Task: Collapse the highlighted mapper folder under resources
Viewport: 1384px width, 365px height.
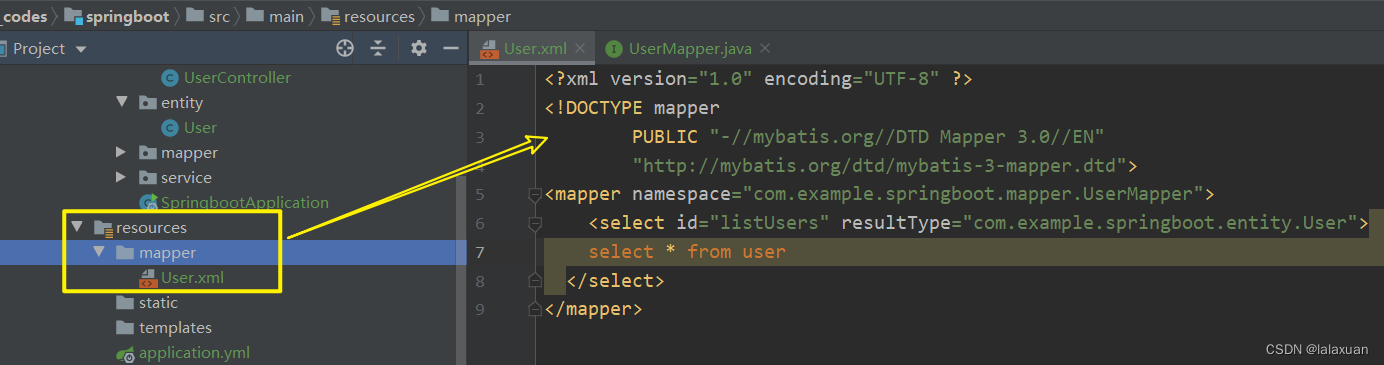Action: coord(99,252)
